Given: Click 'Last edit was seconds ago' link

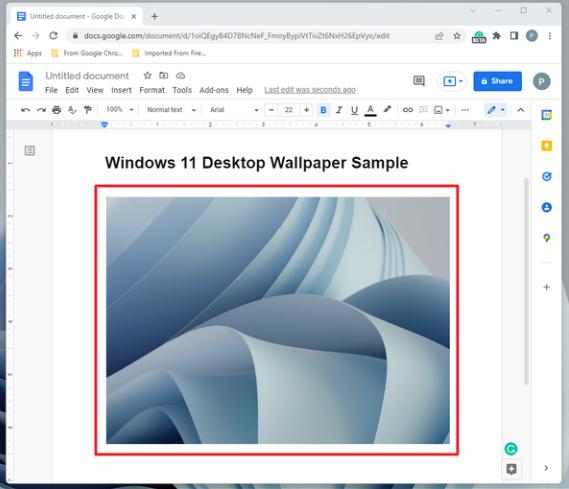Looking at the screenshot, I should click(x=310, y=90).
